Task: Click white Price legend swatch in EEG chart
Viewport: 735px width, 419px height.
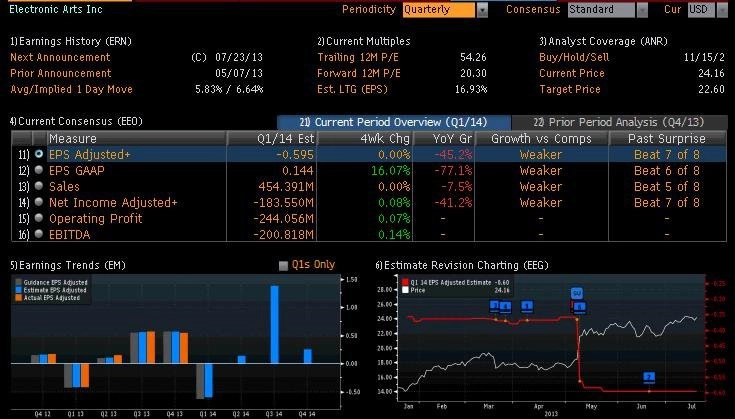Action: coord(405,290)
